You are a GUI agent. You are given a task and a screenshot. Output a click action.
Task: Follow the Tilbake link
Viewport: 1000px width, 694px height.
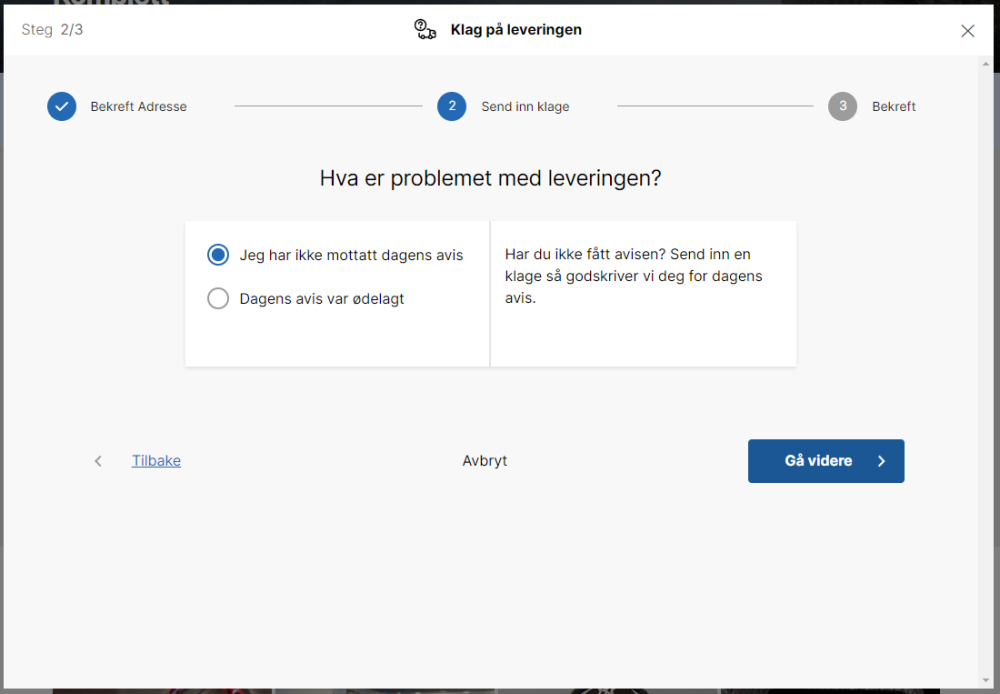(x=156, y=461)
